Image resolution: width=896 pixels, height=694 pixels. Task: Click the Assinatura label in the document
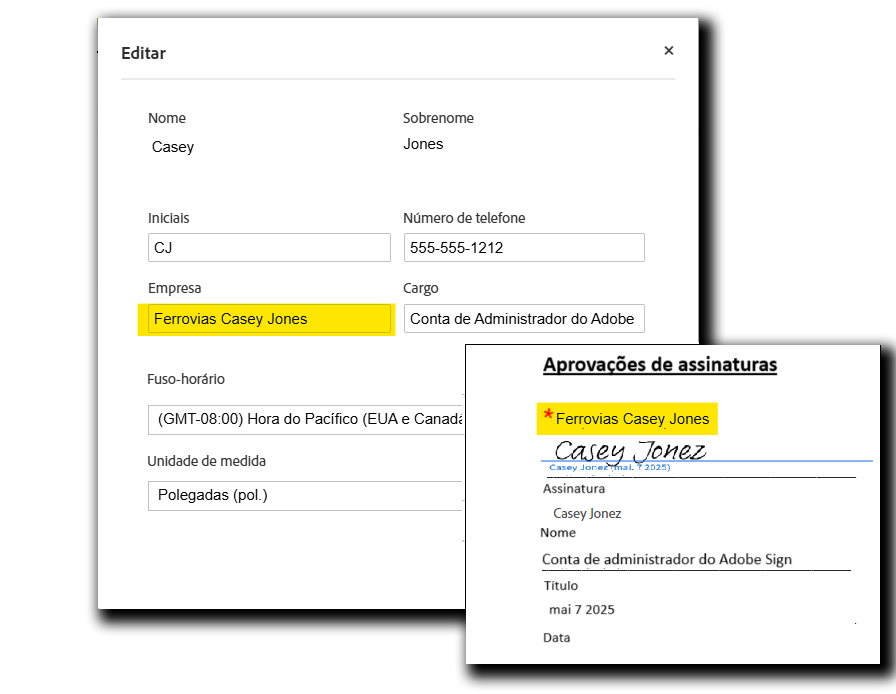tap(574, 489)
